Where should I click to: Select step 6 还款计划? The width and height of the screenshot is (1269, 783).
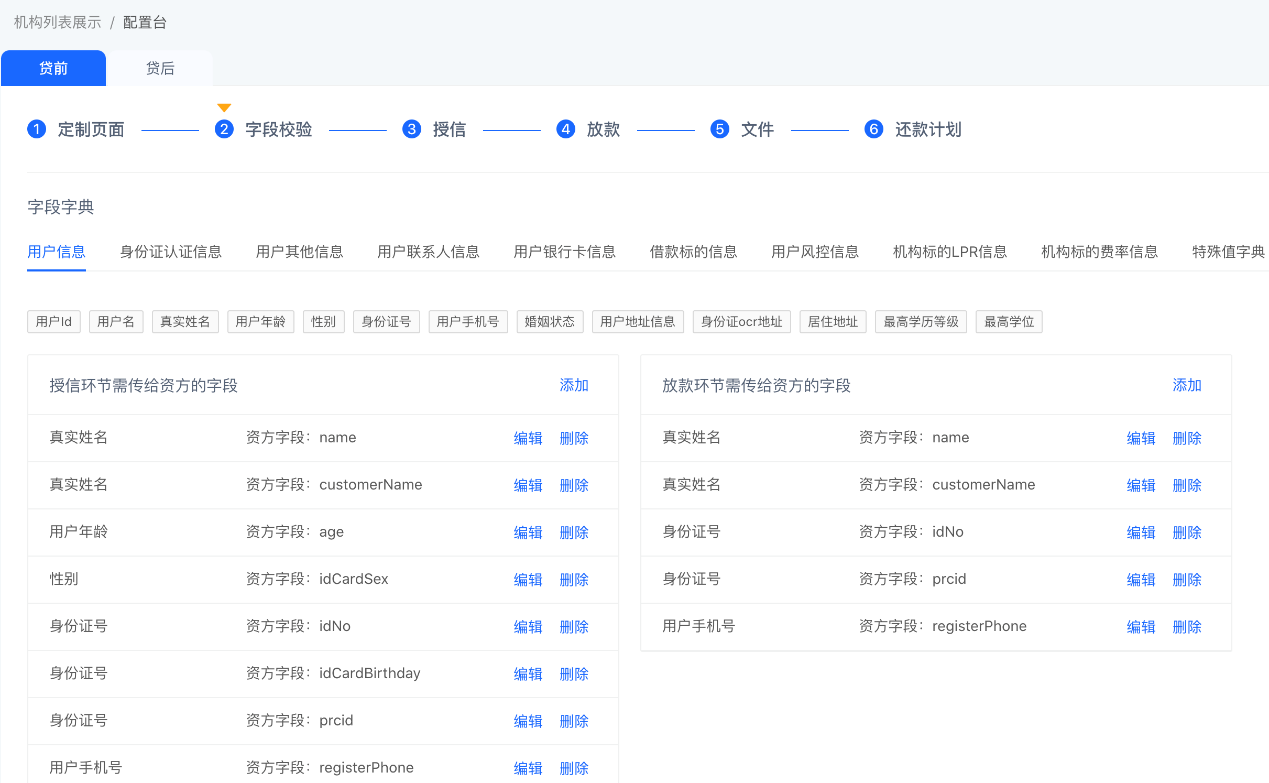(913, 129)
